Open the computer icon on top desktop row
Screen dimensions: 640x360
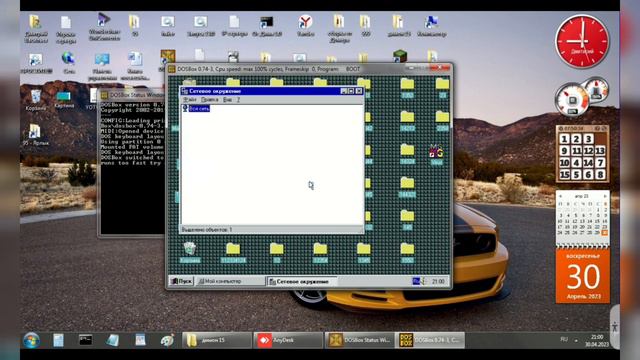pos(431,27)
